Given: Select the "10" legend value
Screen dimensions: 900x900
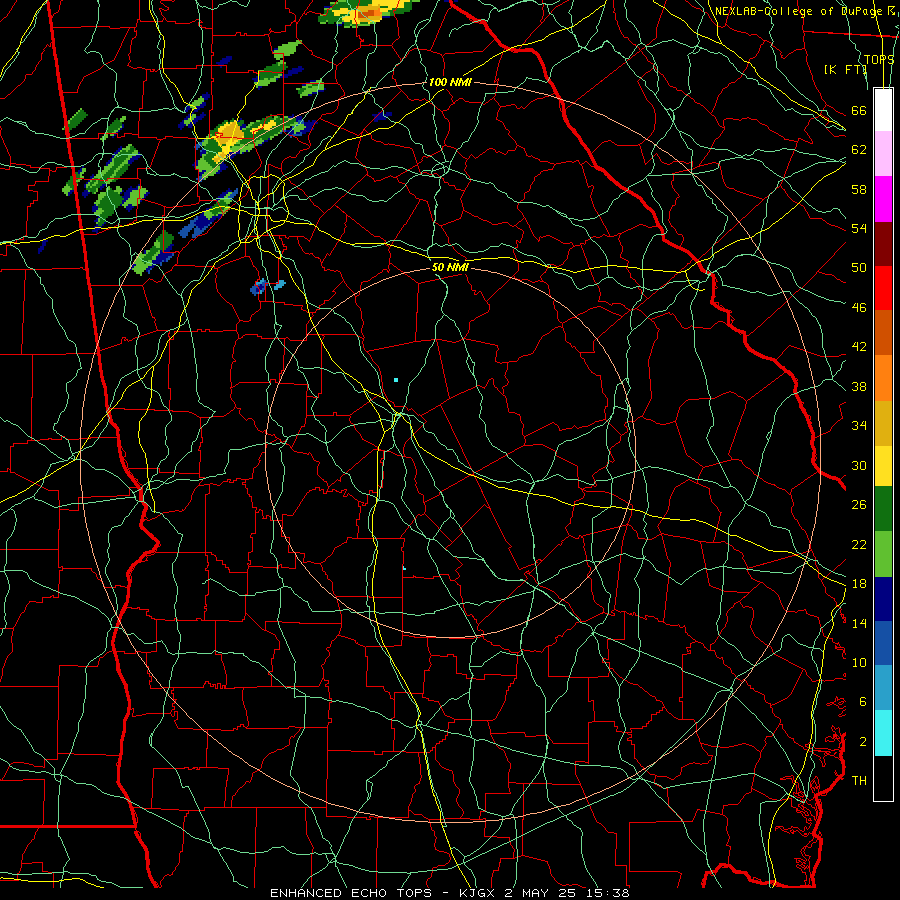Looking at the screenshot, I should coord(859,662).
